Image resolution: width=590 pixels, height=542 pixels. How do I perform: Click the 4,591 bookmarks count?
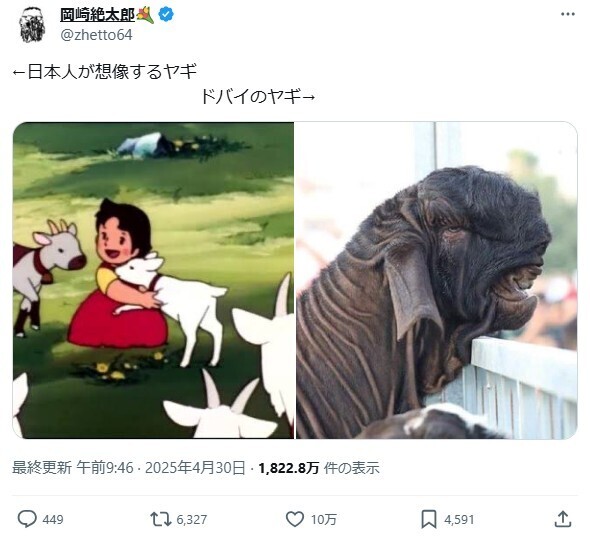click(x=459, y=520)
